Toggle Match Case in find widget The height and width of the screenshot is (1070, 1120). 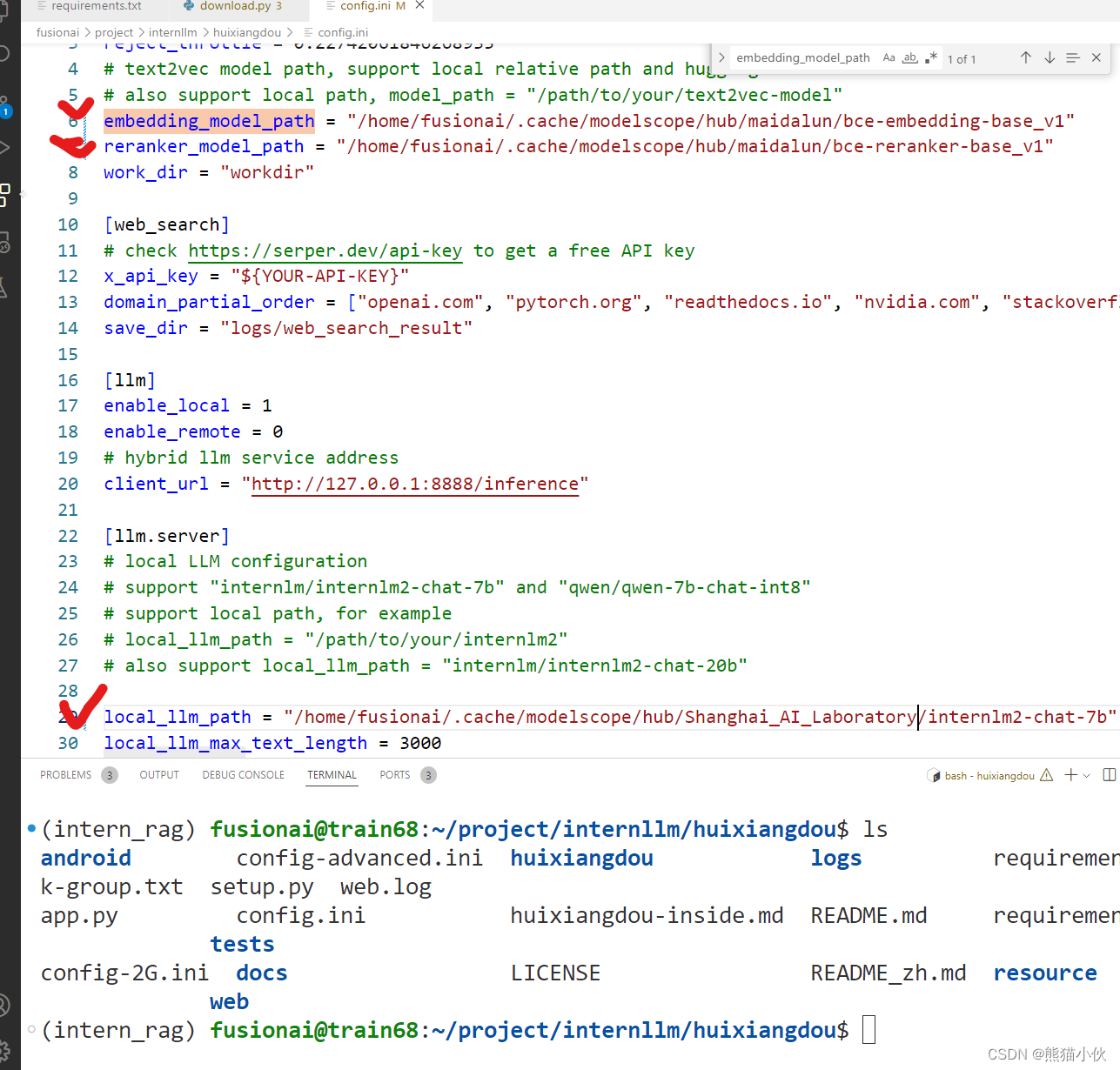tap(889, 57)
